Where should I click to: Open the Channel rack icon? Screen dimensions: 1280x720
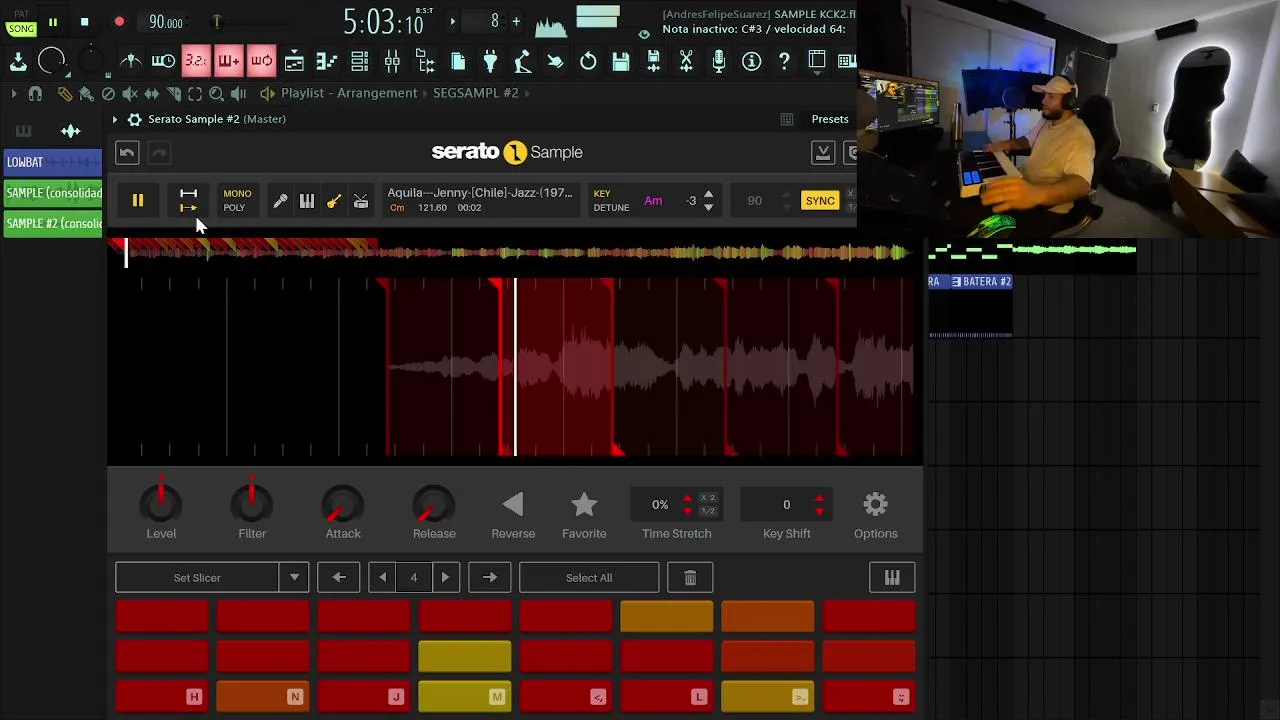pos(359,61)
